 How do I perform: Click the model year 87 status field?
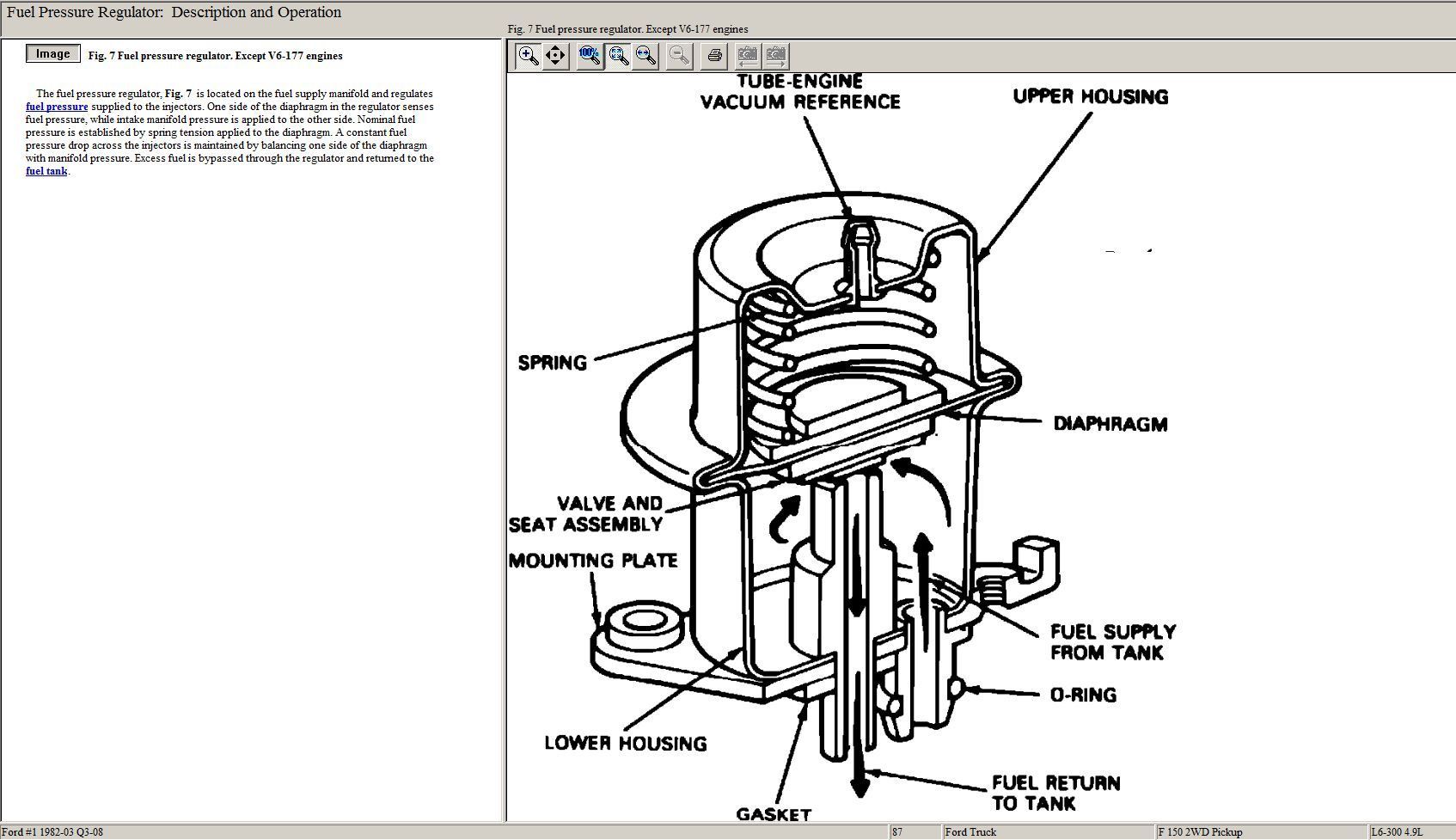click(897, 832)
